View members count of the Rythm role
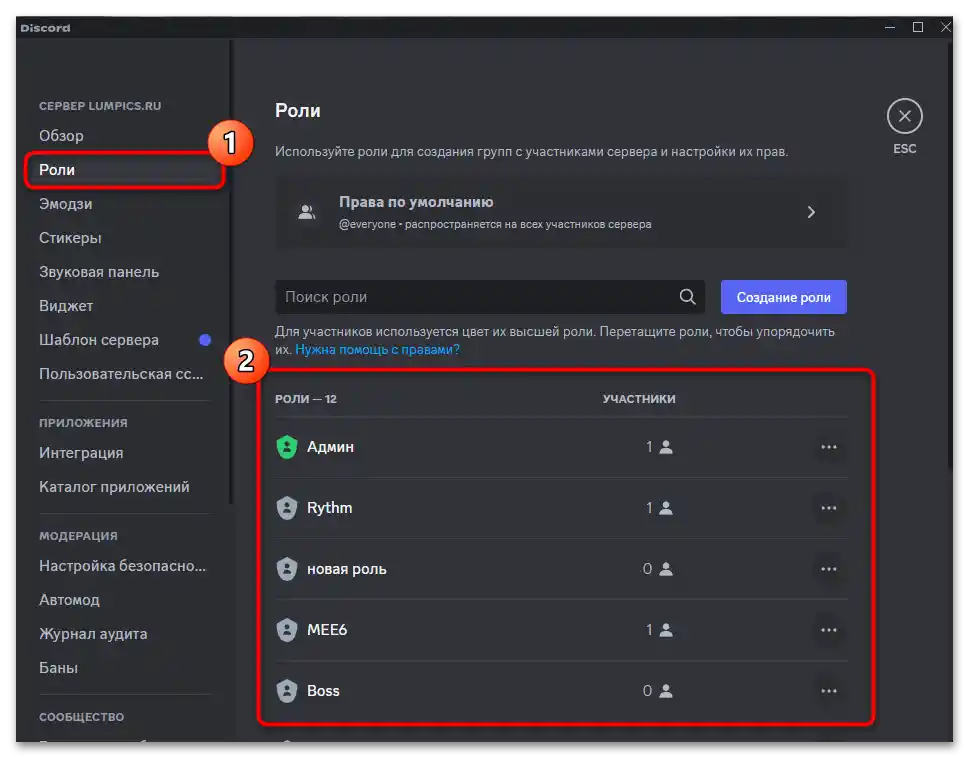Viewport: 969px width, 758px height. tap(659, 508)
